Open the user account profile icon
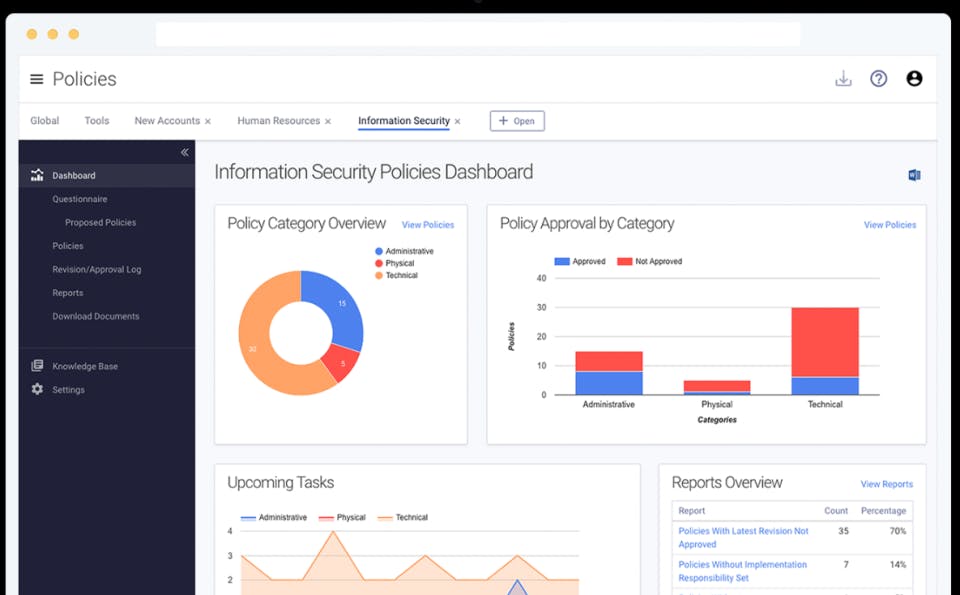960x595 pixels. tap(914, 78)
